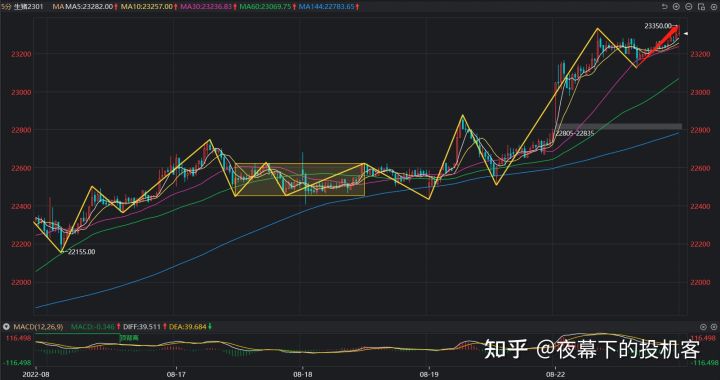Zoom in using the plus circle icon
The image size is (720, 380).
pos(676,6)
